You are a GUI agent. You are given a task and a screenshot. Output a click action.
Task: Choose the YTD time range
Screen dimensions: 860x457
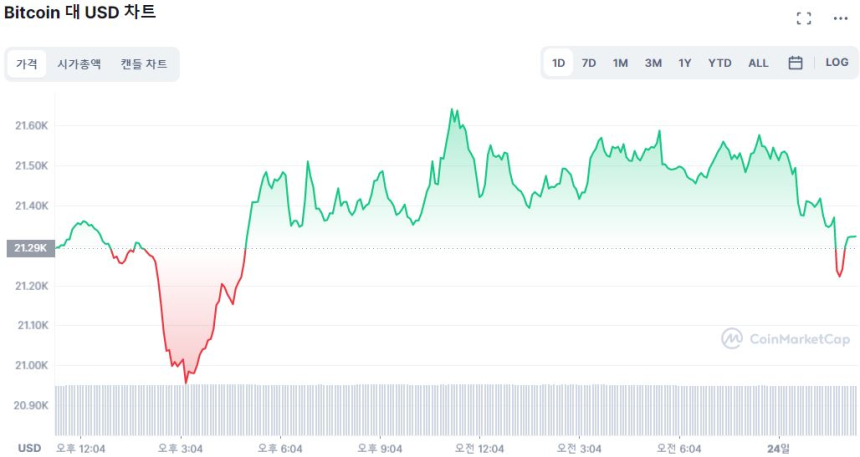pos(720,63)
